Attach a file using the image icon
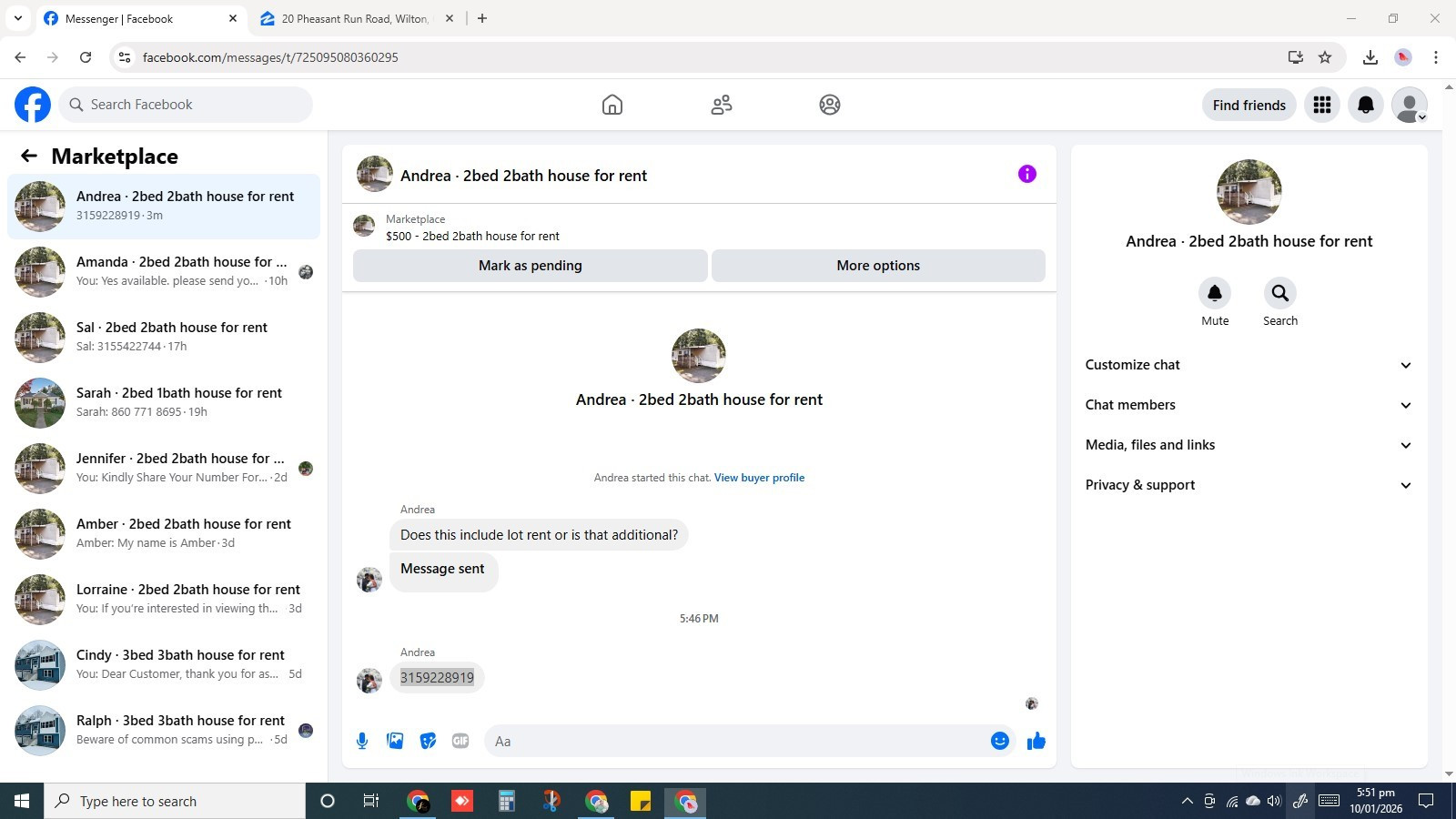 point(395,741)
